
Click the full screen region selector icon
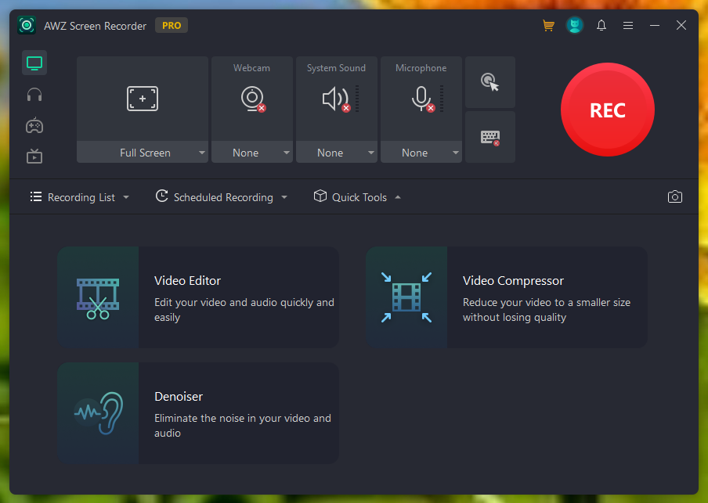pos(142,98)
